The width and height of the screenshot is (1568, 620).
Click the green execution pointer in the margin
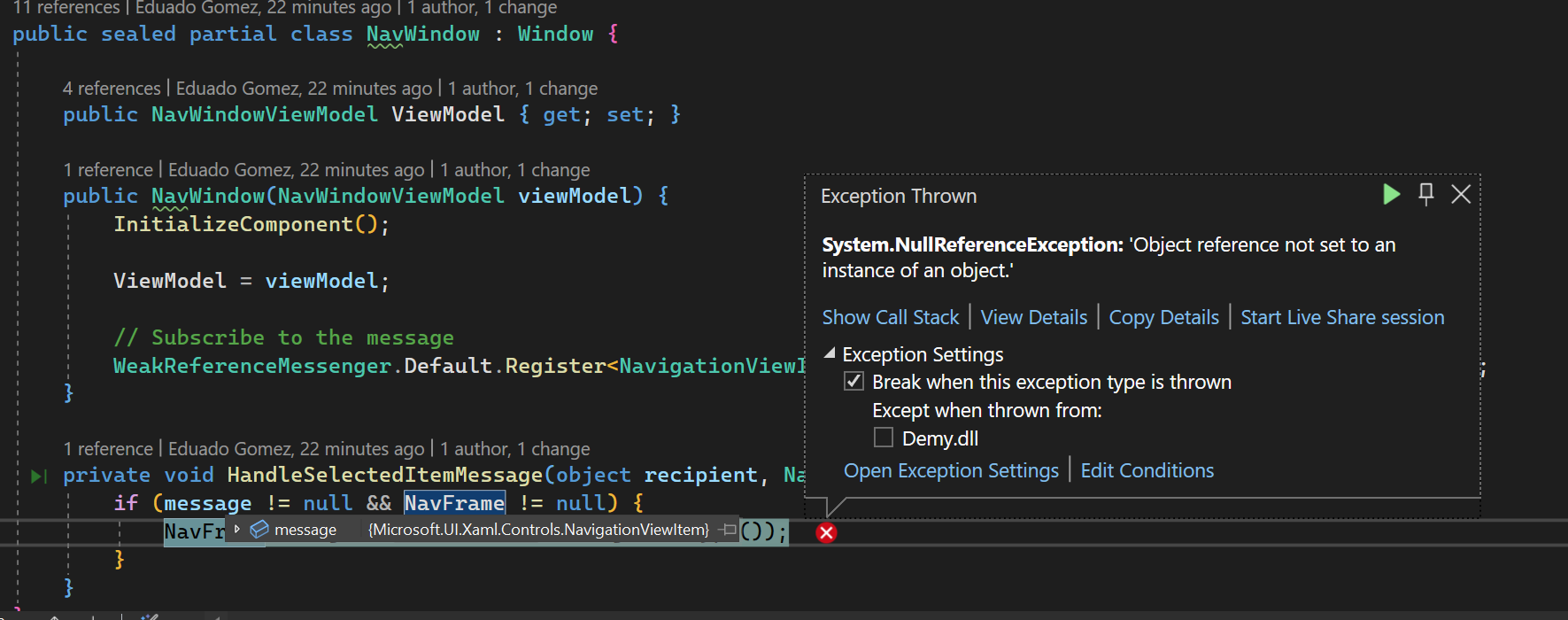click(39, 476)
